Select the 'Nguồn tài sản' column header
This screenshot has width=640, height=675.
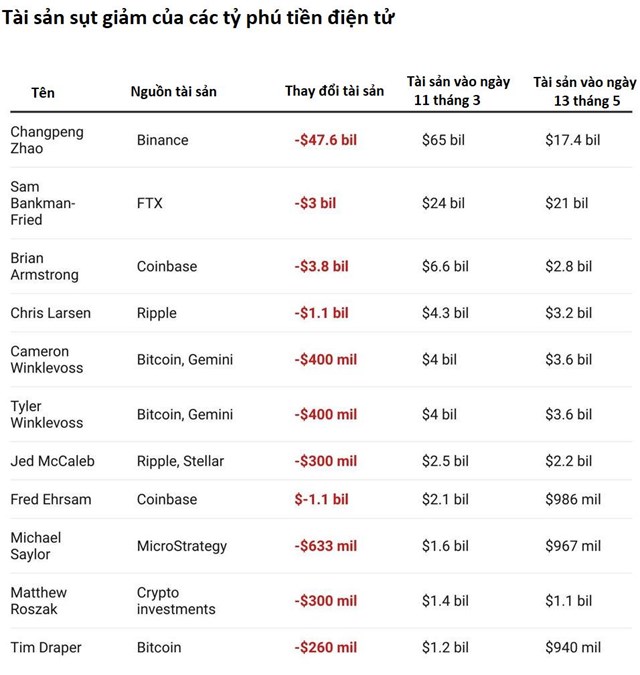point(173,92)
